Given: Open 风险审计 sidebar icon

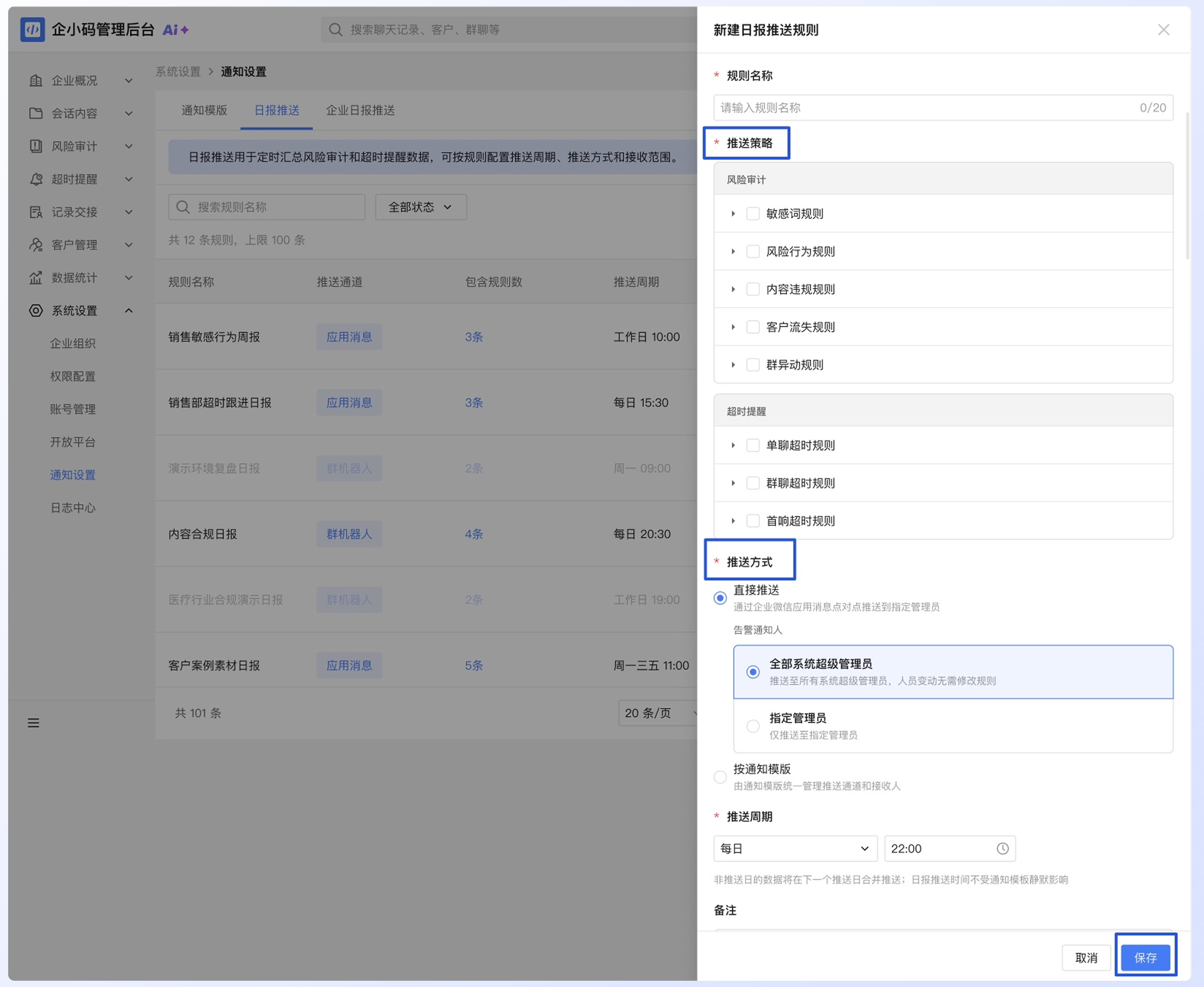Looking at the screenshot, I should point(36,146).
